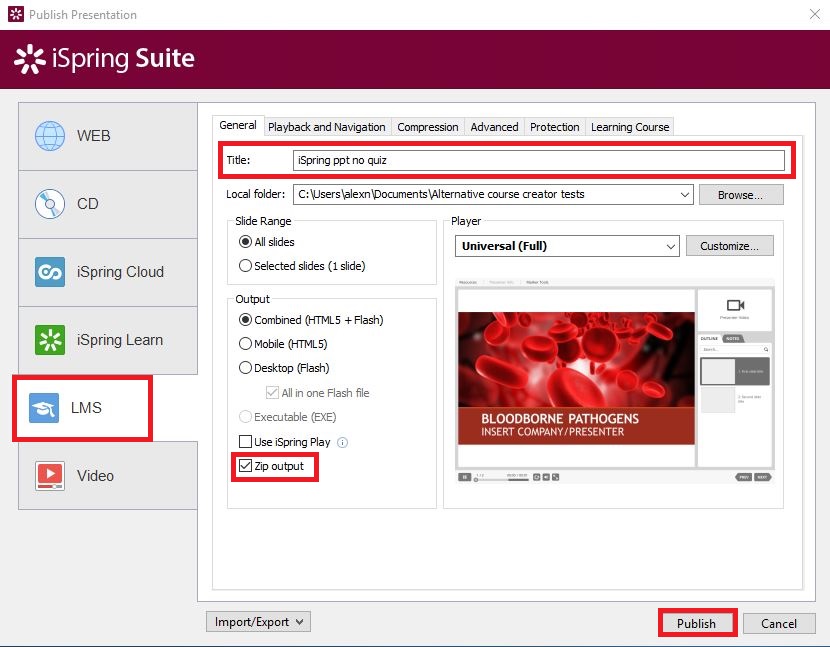830x647 pixels.
Task: Expand the Local folder path dropdown
Action: click(684, 195)
